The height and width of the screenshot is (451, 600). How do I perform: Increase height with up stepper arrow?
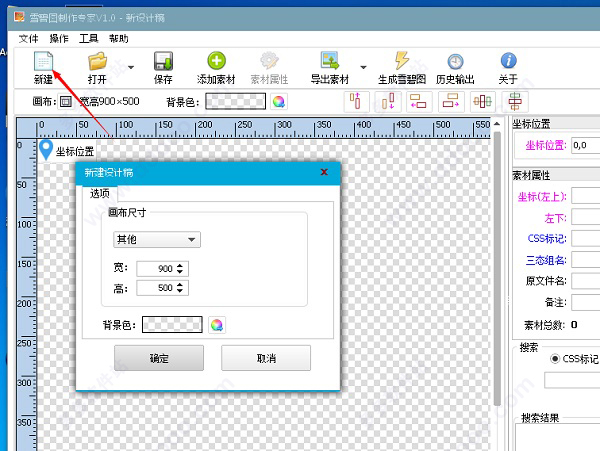[180, 284]
